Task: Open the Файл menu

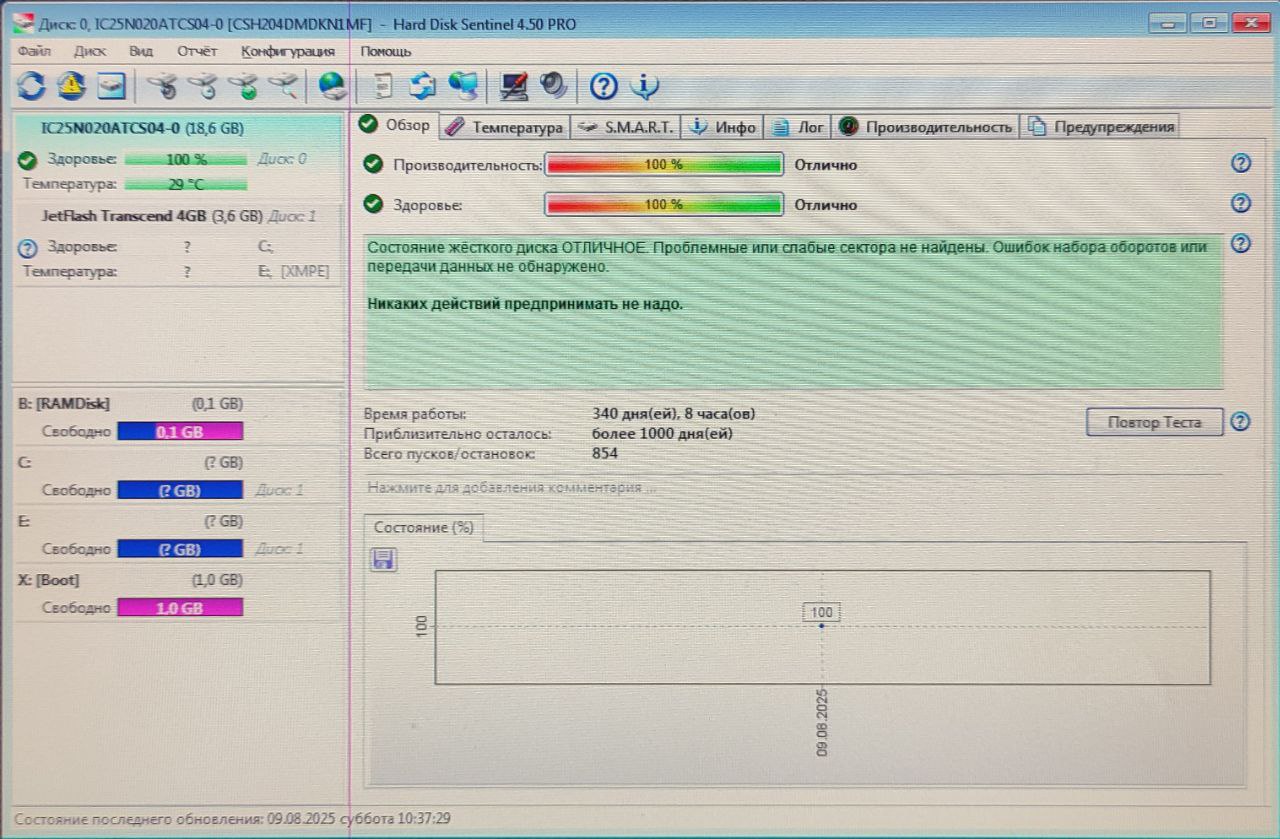Action: pyautogui.click(x=35, y=51)
